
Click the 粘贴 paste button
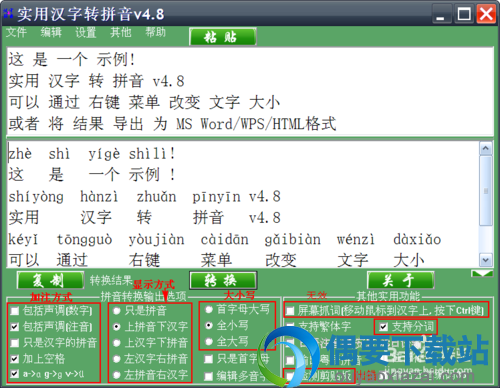[x=223, y=36]
